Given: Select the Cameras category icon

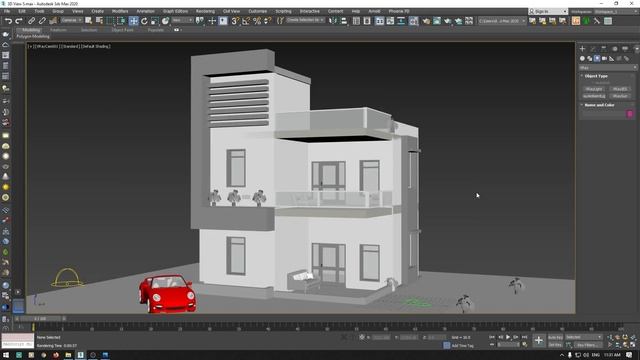Looking at the screenshot, I should pyautogui.click(x=604, y=58).
